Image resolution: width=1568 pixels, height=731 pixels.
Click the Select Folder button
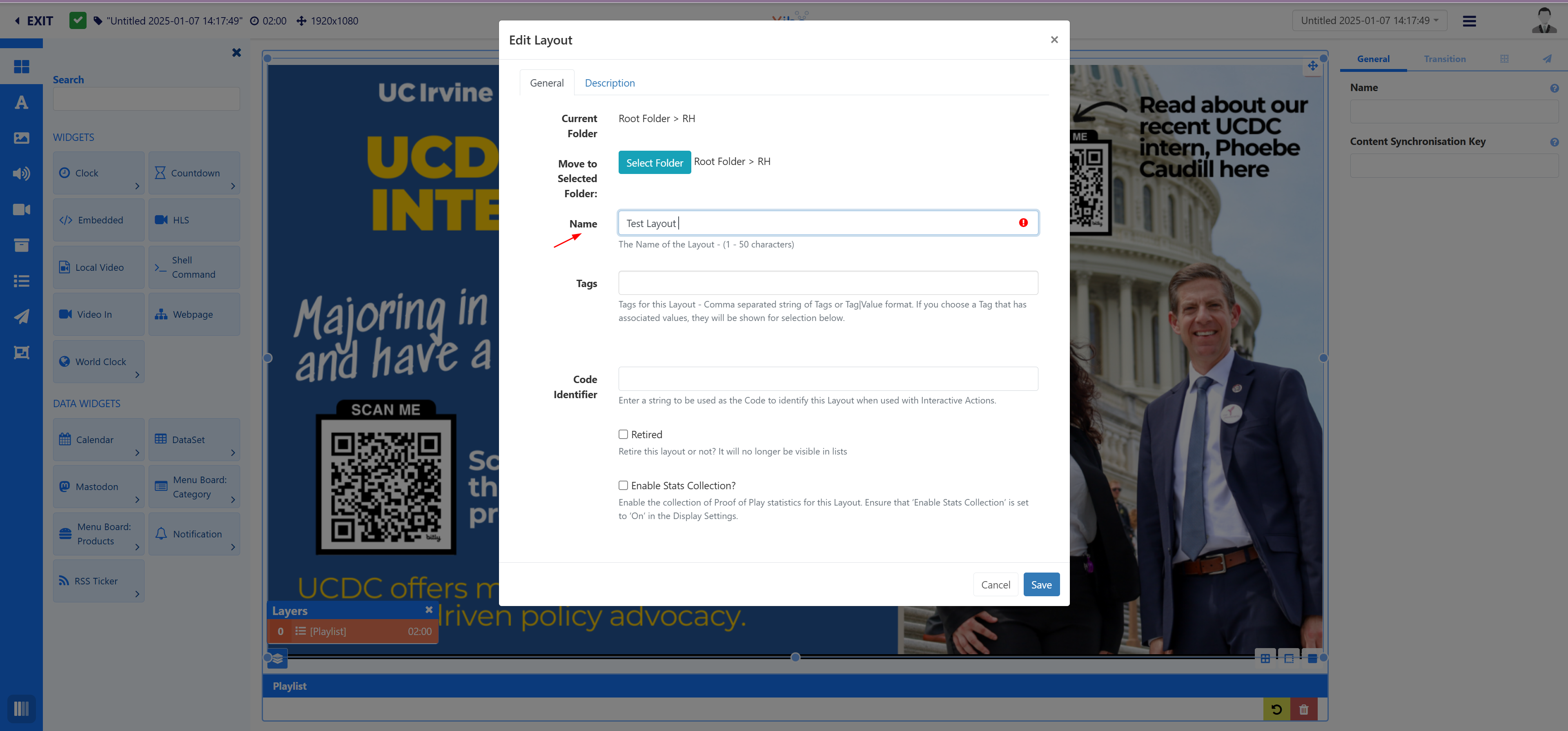654,163
